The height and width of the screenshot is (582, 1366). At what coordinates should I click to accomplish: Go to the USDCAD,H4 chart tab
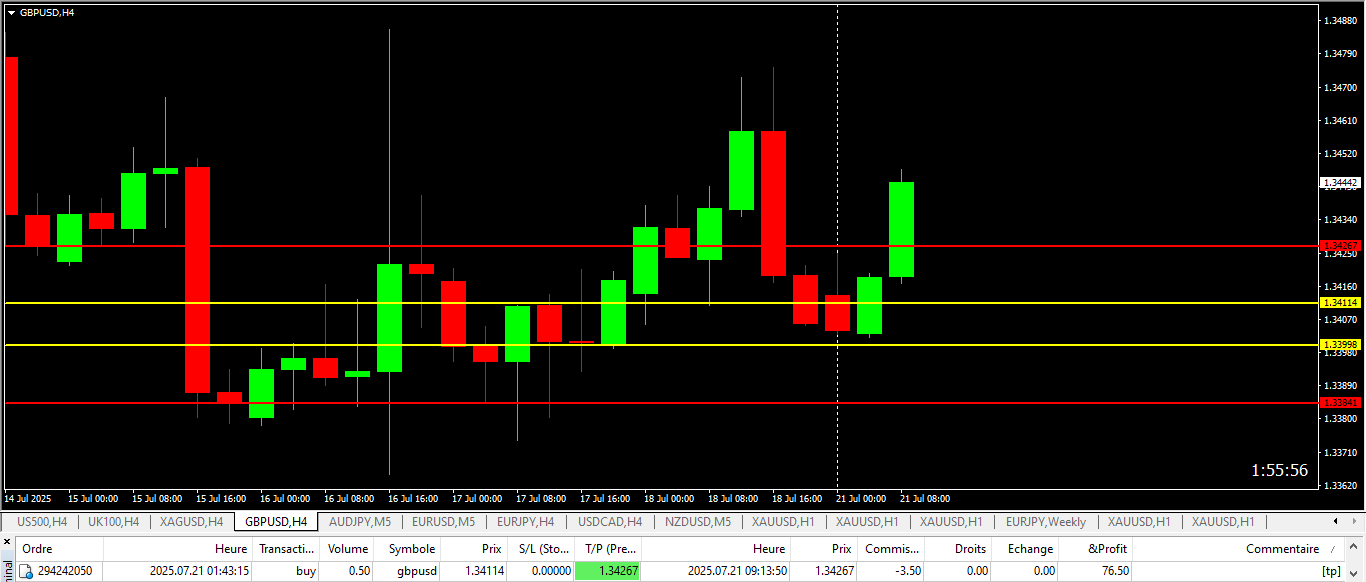tap(609, 522)
